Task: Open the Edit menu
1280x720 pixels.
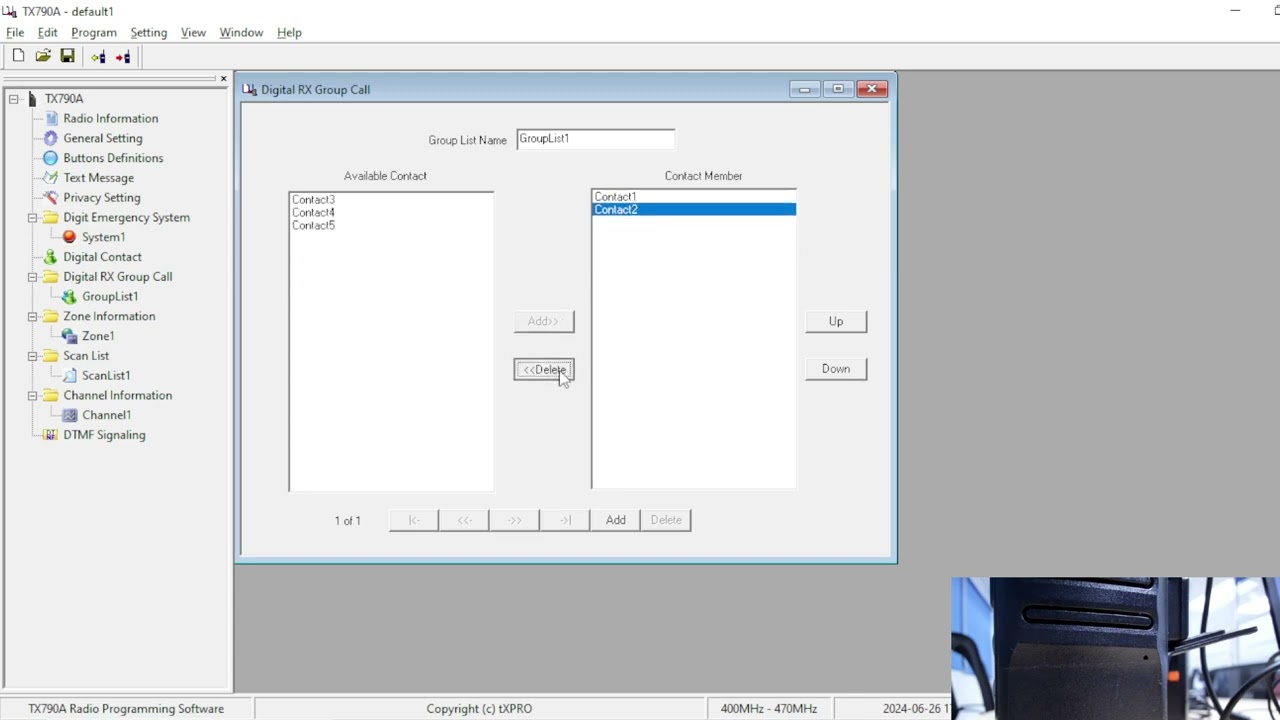Action: coord(48,32)
